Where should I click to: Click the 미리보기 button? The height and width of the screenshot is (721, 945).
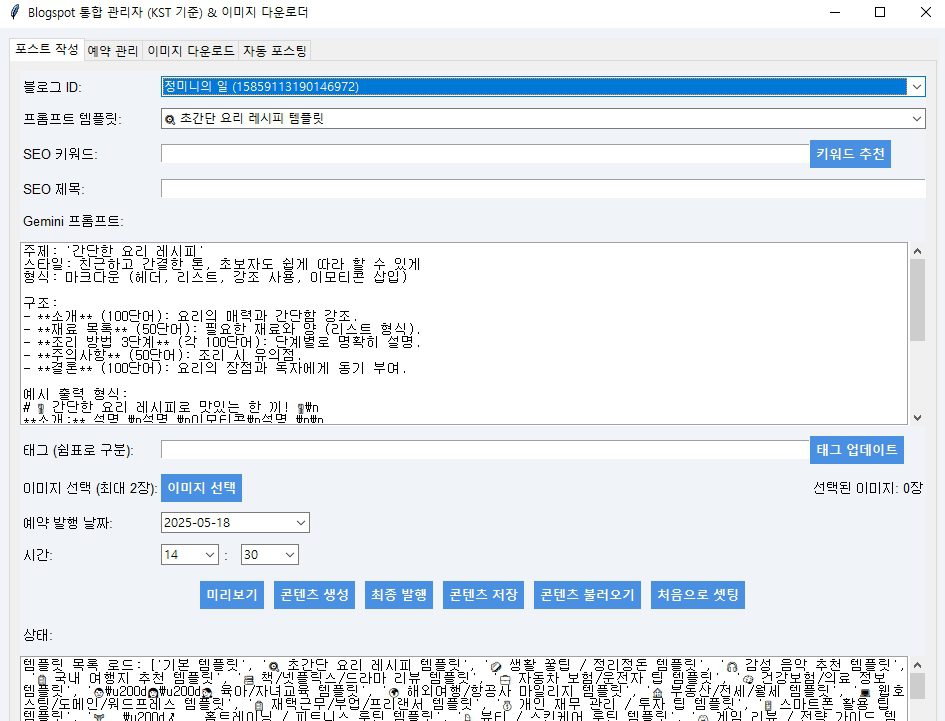(x=232, y=595)
